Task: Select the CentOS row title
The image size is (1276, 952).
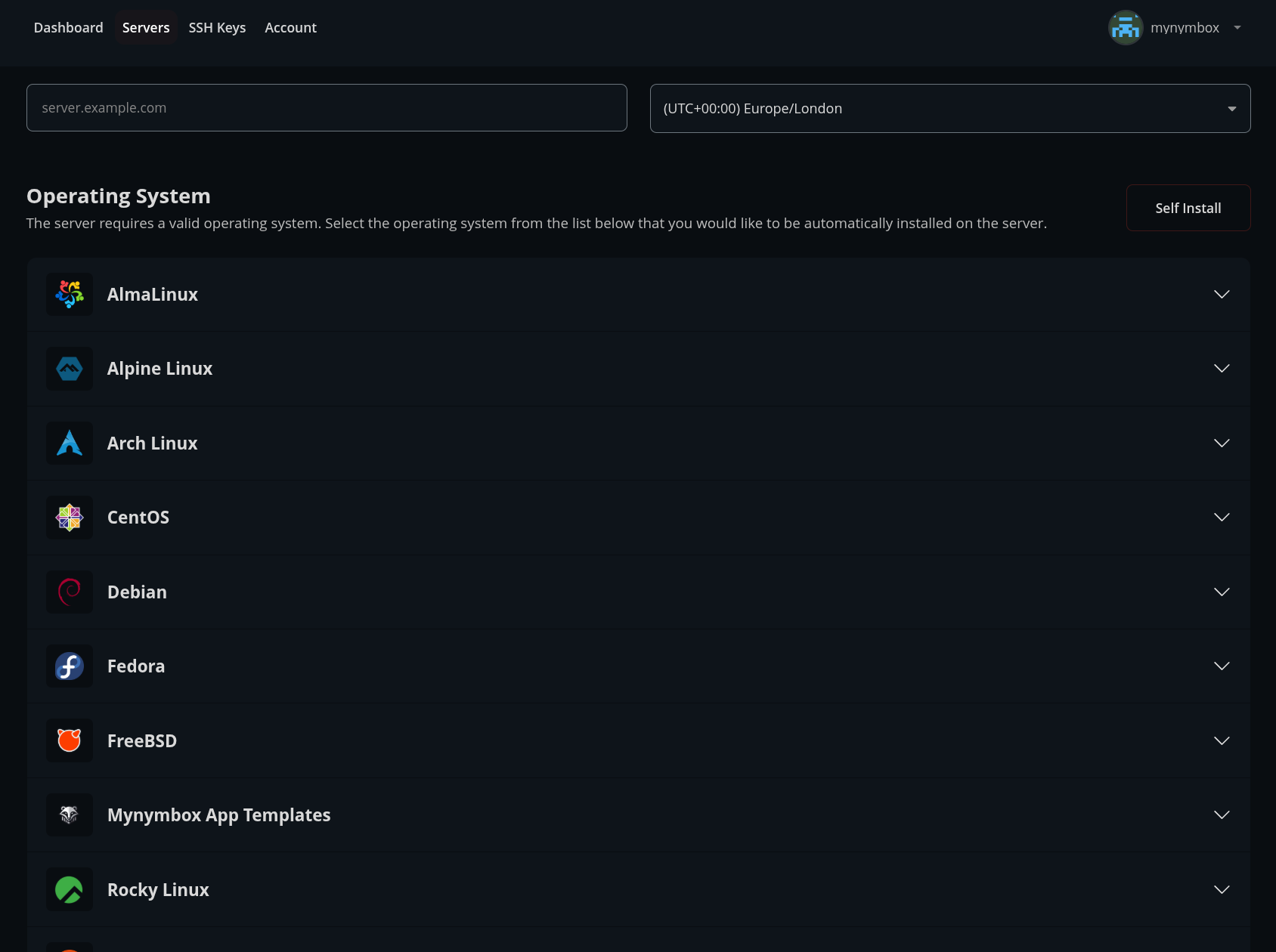Action: coord(138,518)
